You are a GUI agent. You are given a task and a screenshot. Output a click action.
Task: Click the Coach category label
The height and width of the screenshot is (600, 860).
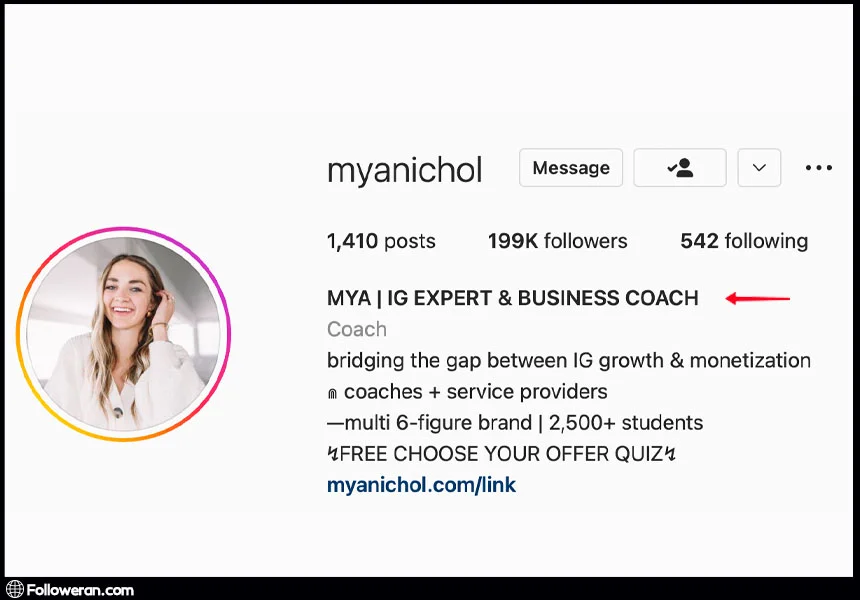(x=357, y=329)
